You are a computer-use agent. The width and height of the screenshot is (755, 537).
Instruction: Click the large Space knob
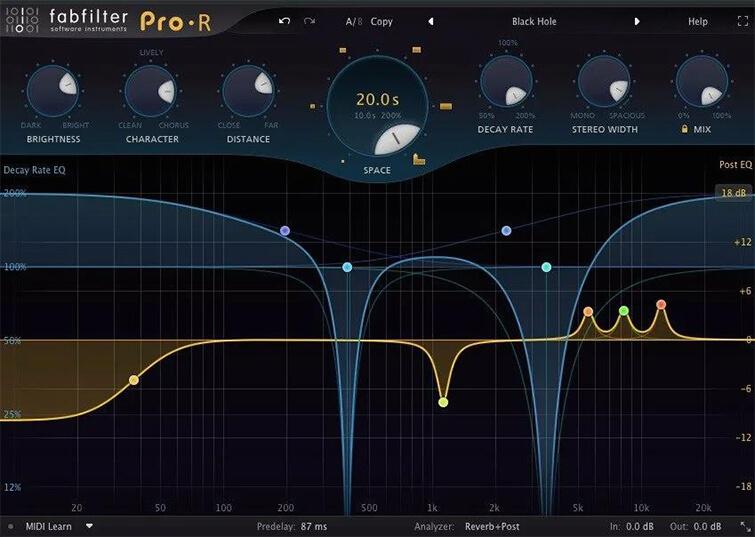(x=378, y=107)
